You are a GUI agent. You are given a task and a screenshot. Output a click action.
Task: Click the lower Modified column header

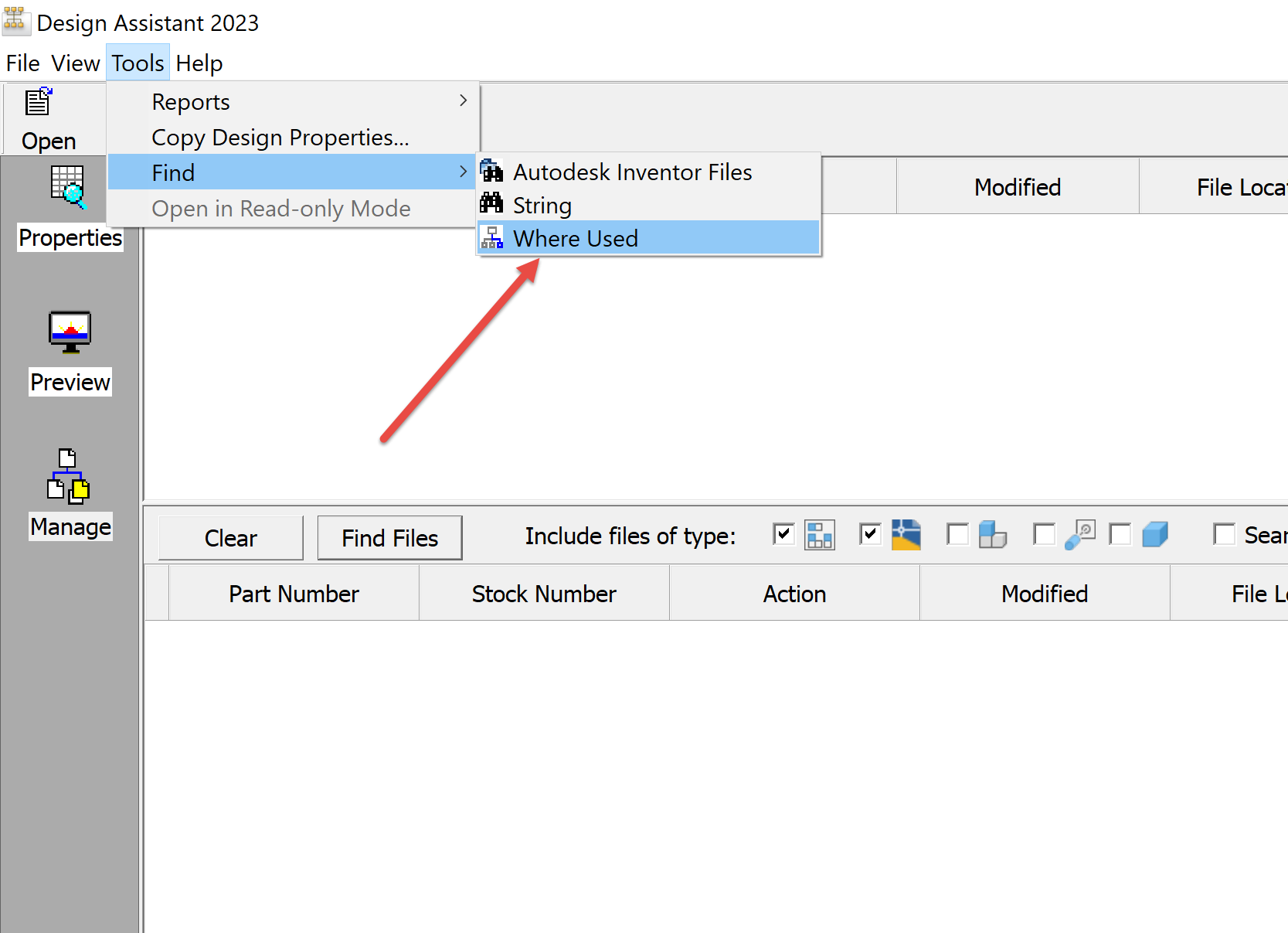click(1045, 593)
